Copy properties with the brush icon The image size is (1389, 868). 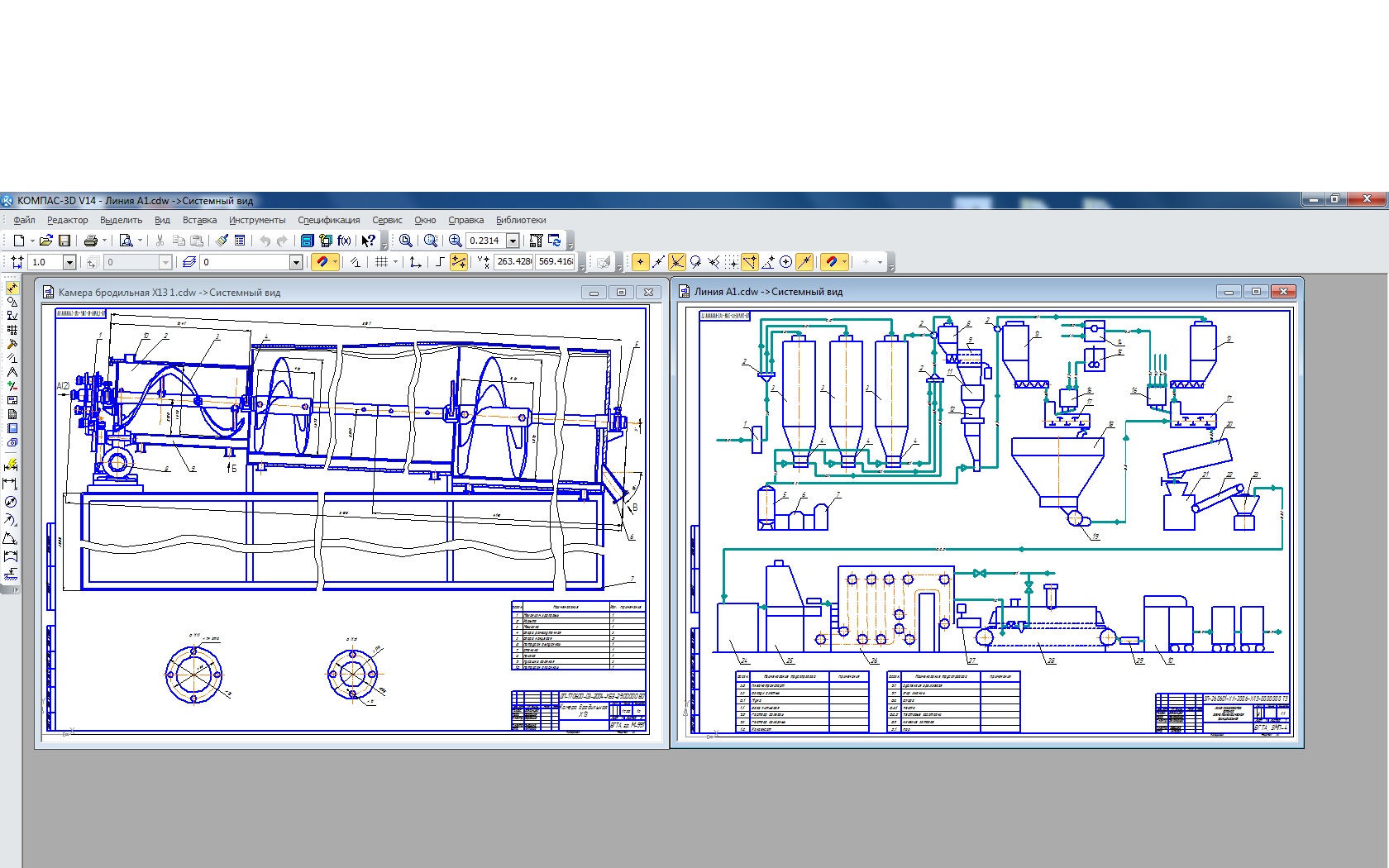tap(222, 241)
